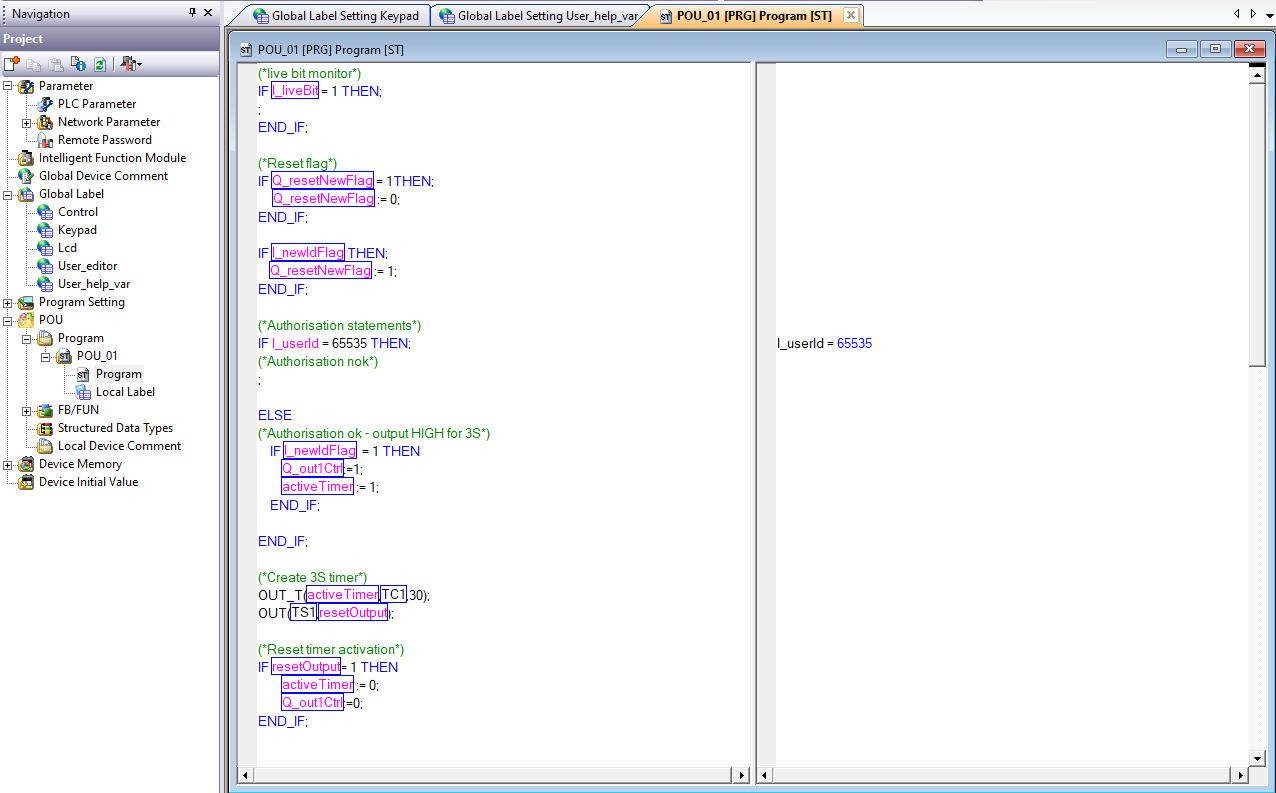Click the FB/FUN folder icon

pos(45,410)
